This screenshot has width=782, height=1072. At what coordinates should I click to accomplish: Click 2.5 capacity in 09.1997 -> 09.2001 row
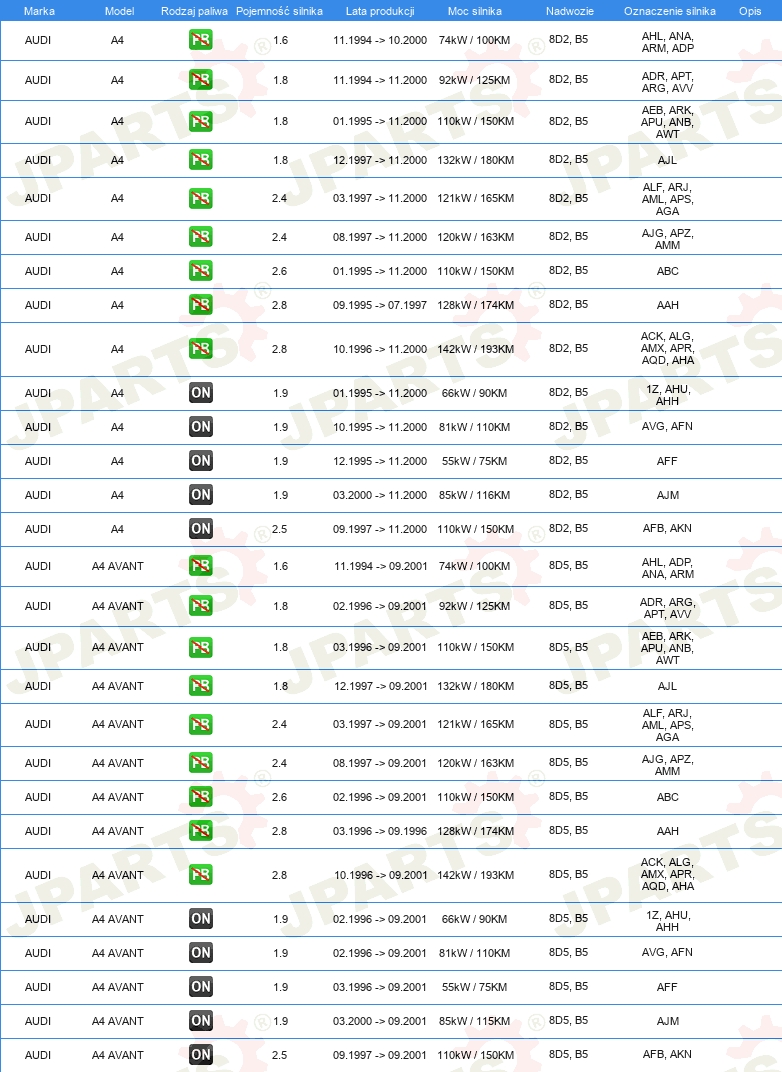pos(280,1055)
